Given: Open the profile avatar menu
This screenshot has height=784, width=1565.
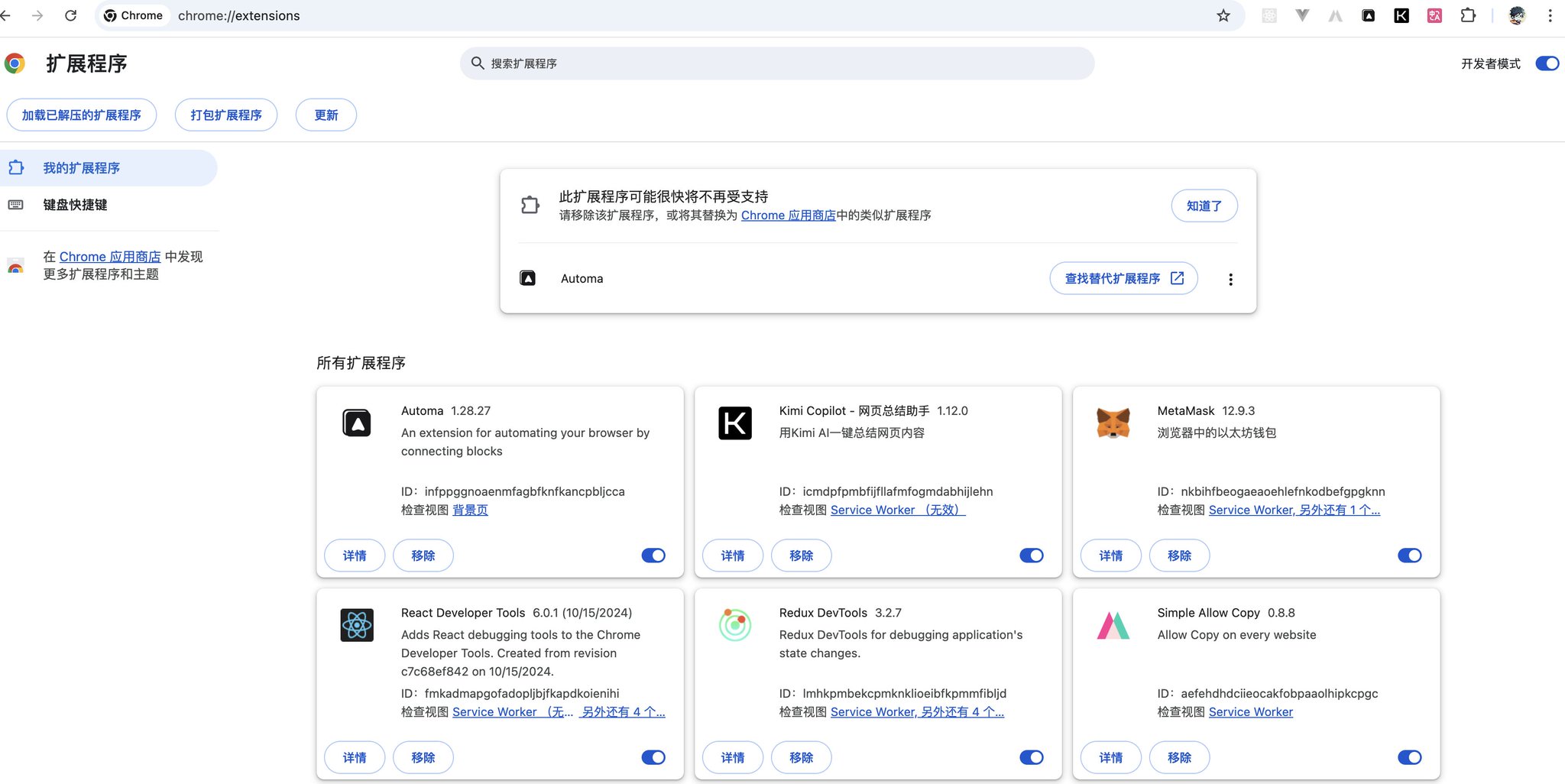Looking at the screenshot, I should 1517,15.
